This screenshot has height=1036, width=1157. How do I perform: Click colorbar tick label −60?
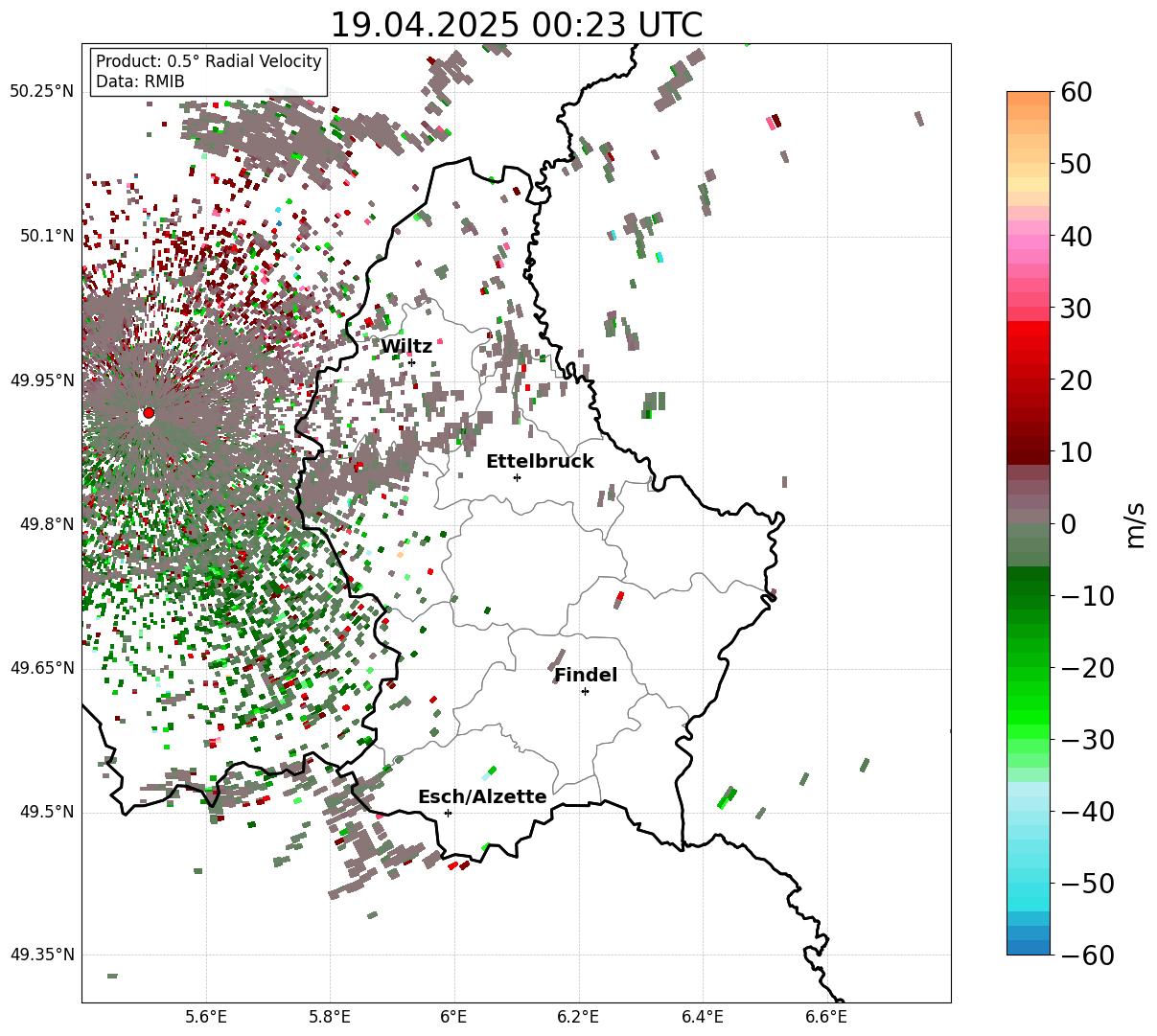tap(1089, 955)
